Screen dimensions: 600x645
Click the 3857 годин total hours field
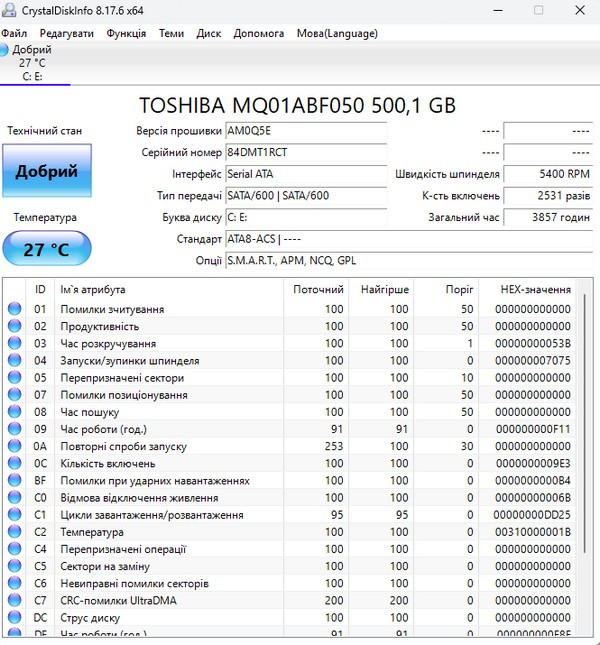pyautogui.click(x=548, y=217)
